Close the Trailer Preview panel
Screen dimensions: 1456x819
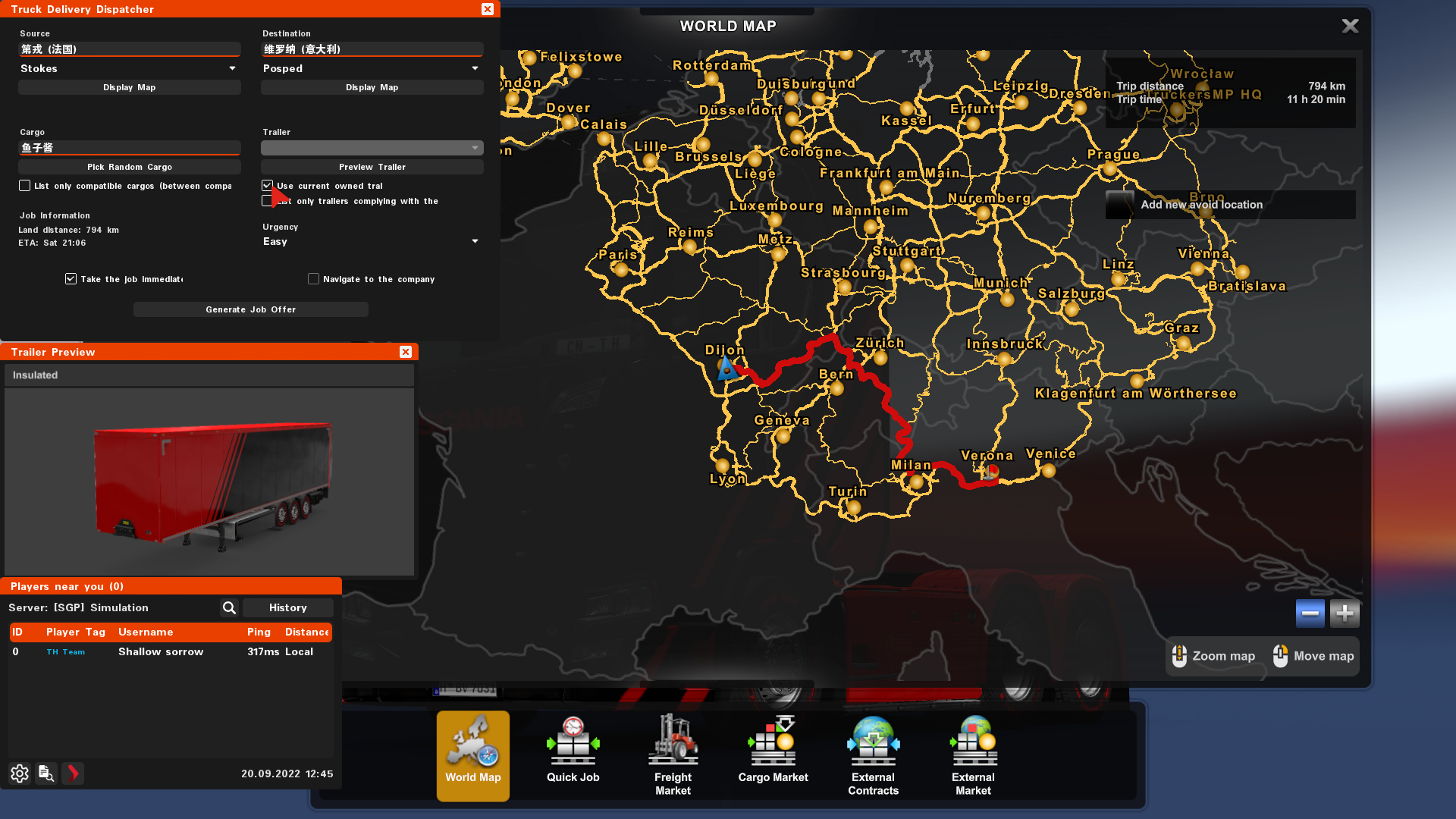click(406, 352)
